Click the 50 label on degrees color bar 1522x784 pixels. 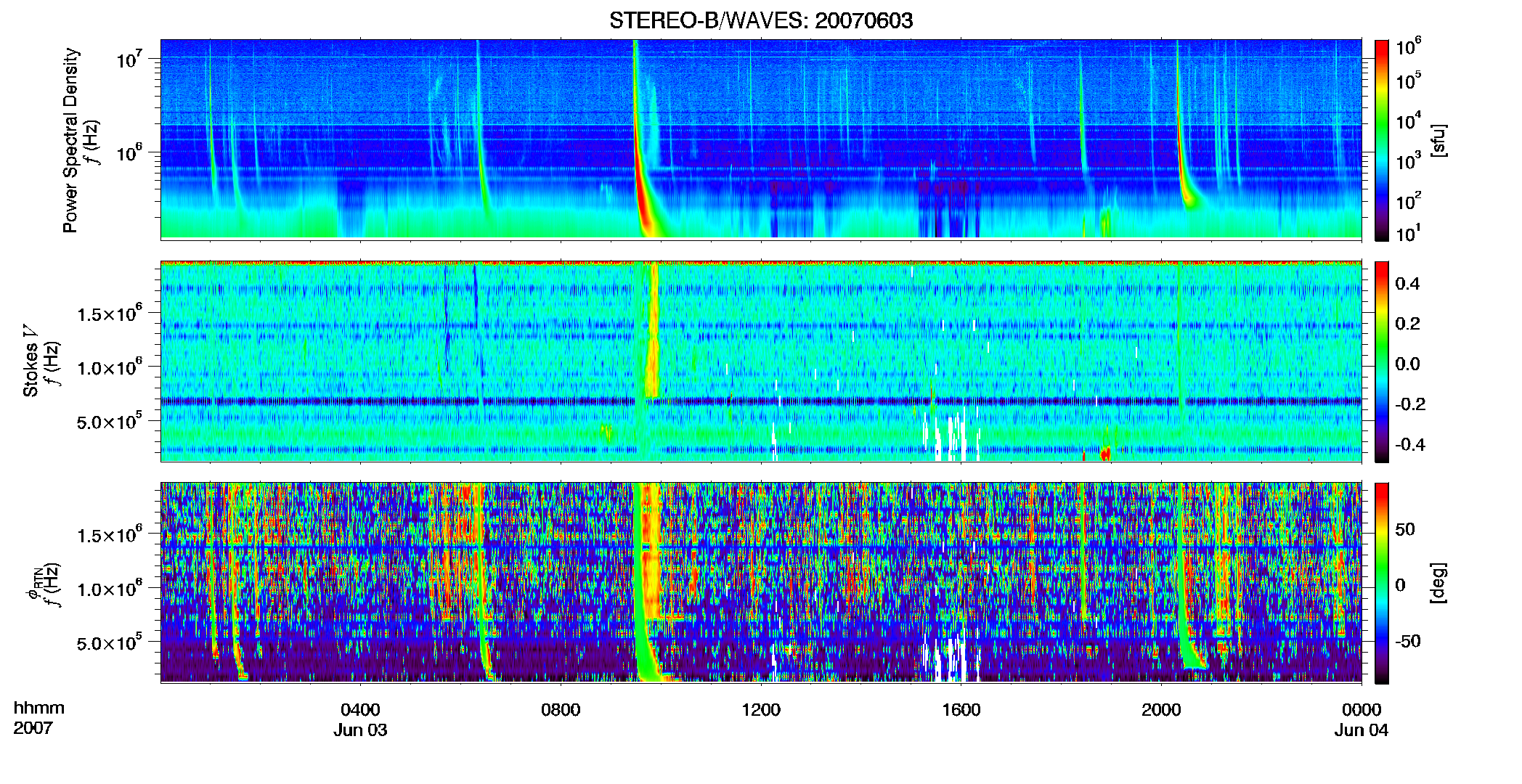point(1405,529)
